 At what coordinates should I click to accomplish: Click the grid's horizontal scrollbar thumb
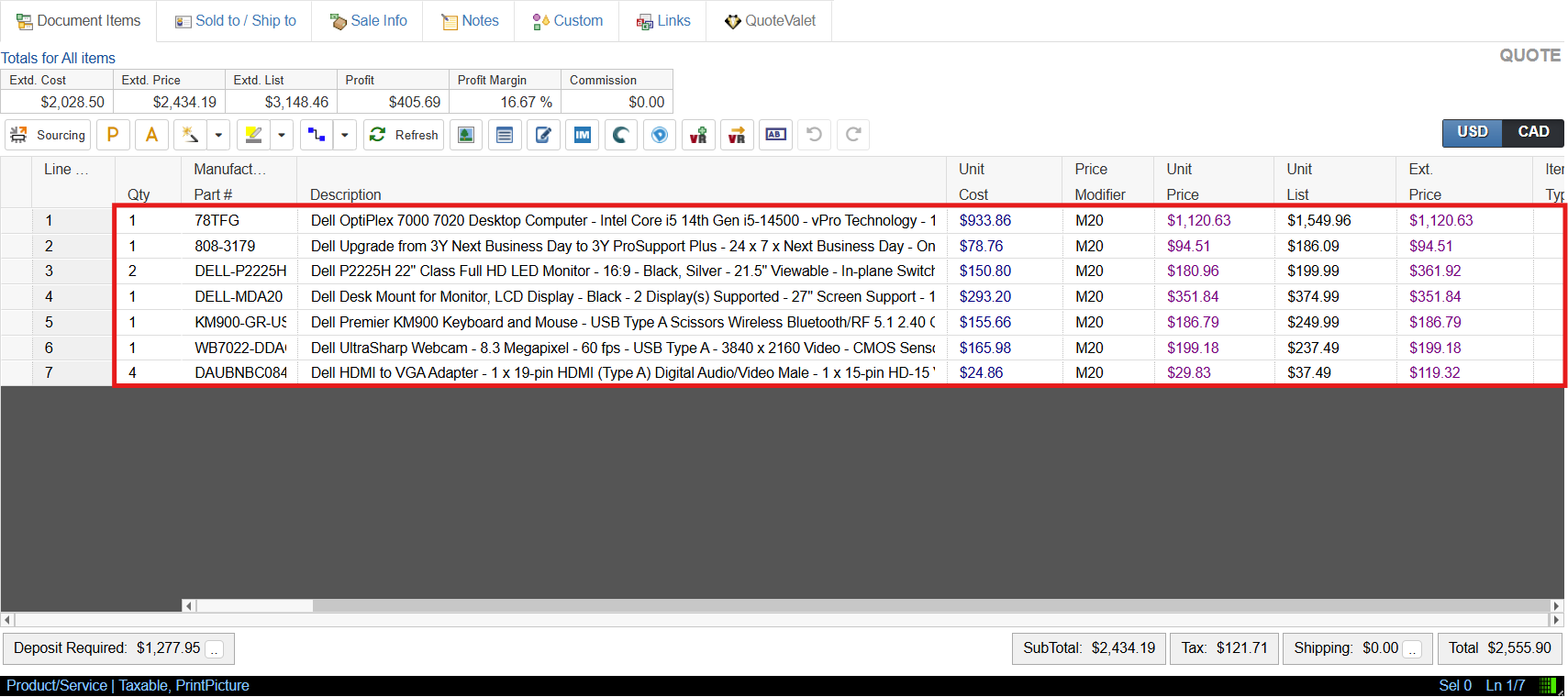tap(254, 605)
